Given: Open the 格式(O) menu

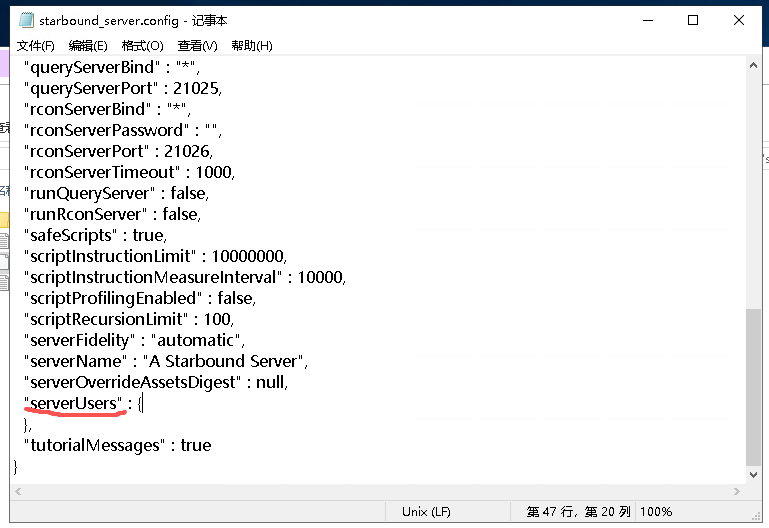Looking at the screenshot, I should click(x=142, y=46).
